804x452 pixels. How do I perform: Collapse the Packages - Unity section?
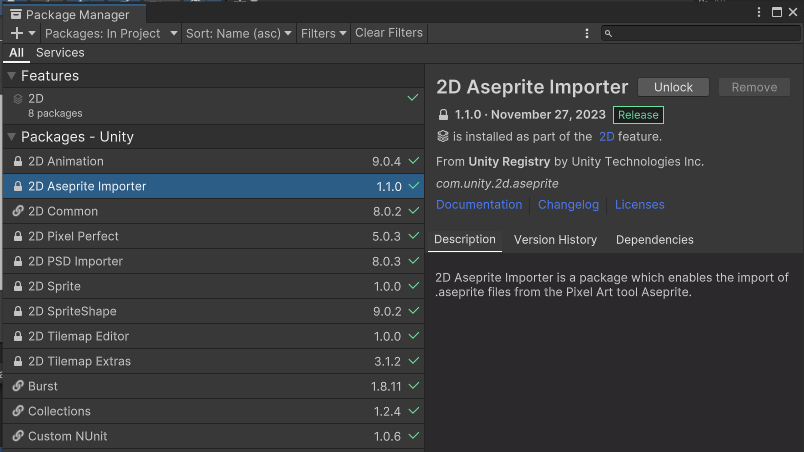[x=11, y=137]
